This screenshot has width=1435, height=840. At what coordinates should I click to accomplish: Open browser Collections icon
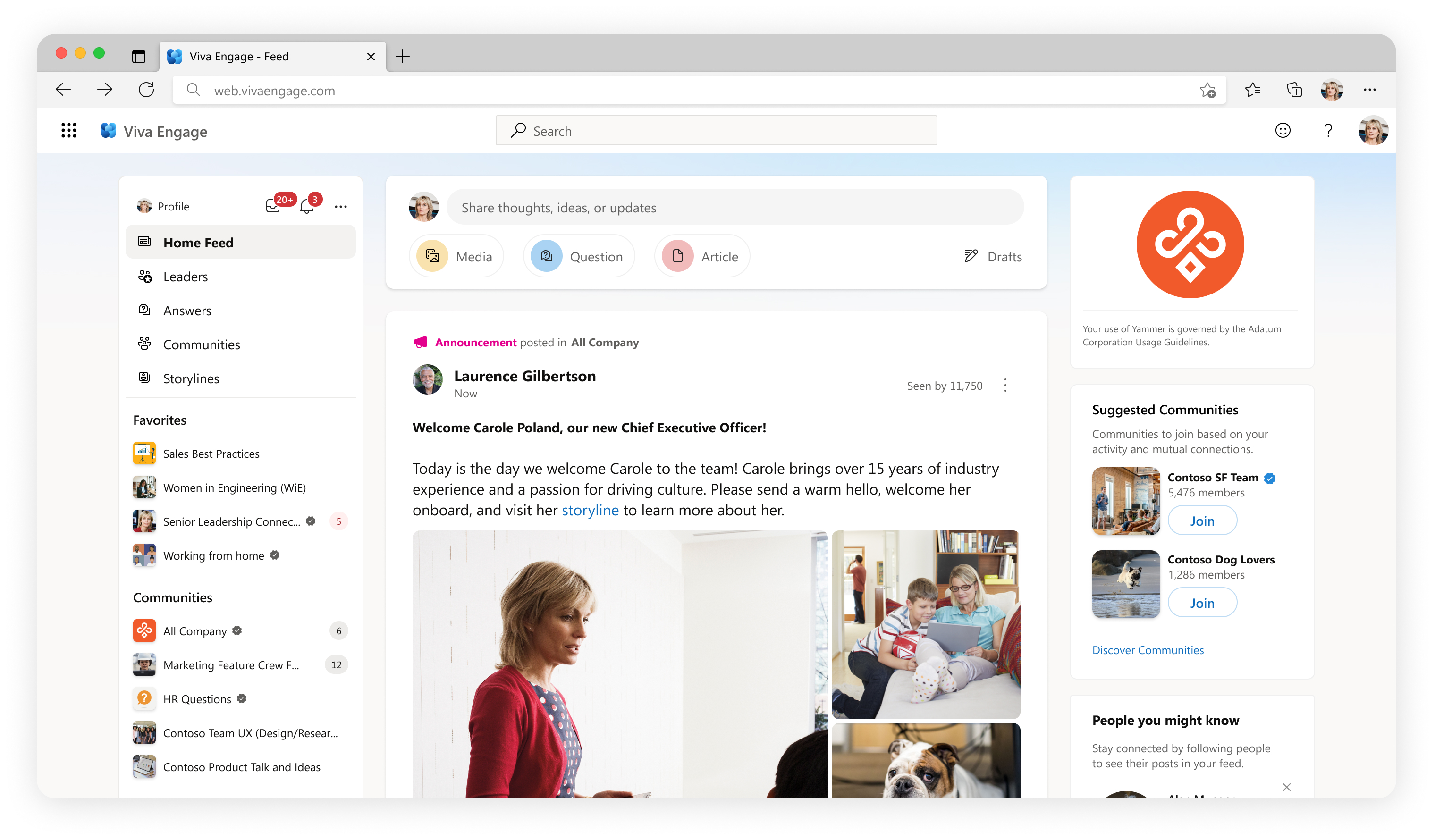click(x=1294, y=90)
